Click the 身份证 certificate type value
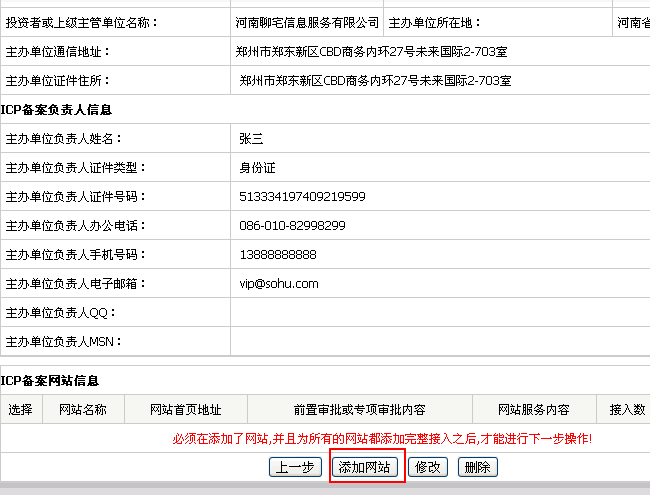This screenshot has height=495, width=650. [257, 168]
